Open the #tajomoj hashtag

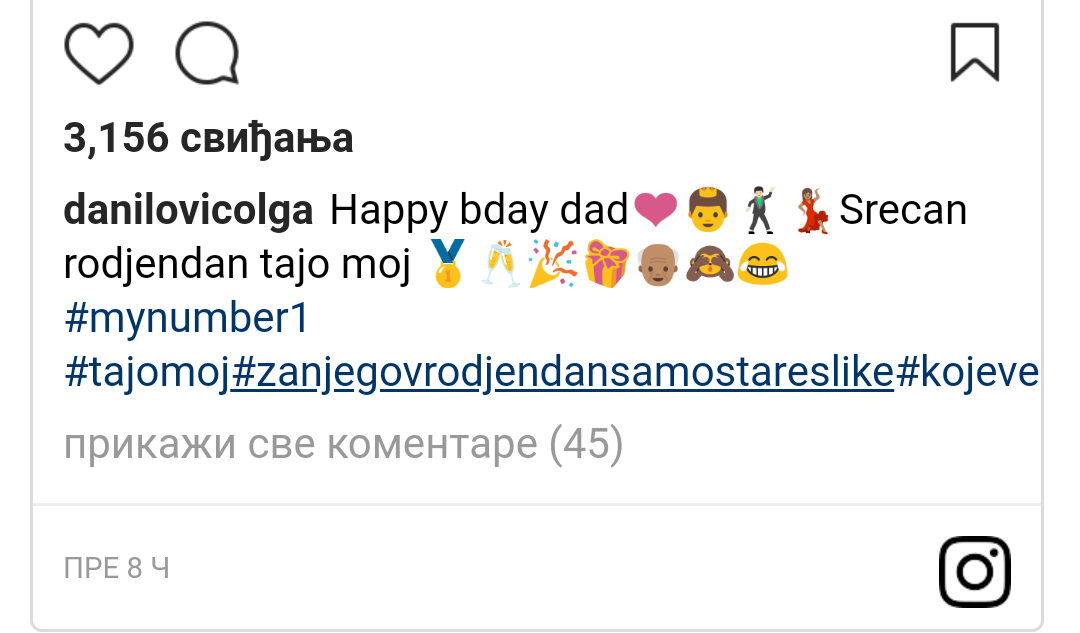click(147, 373)
